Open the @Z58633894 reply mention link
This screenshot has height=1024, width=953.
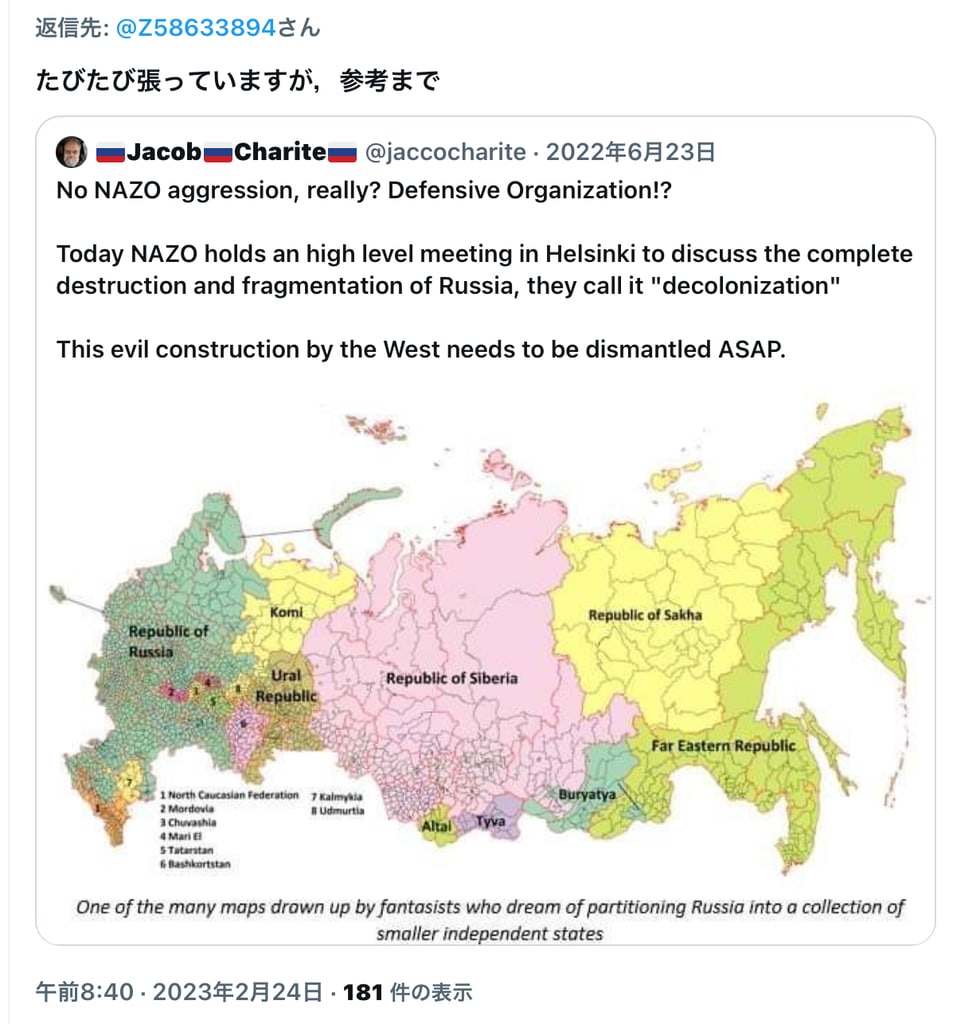[196, 28]
